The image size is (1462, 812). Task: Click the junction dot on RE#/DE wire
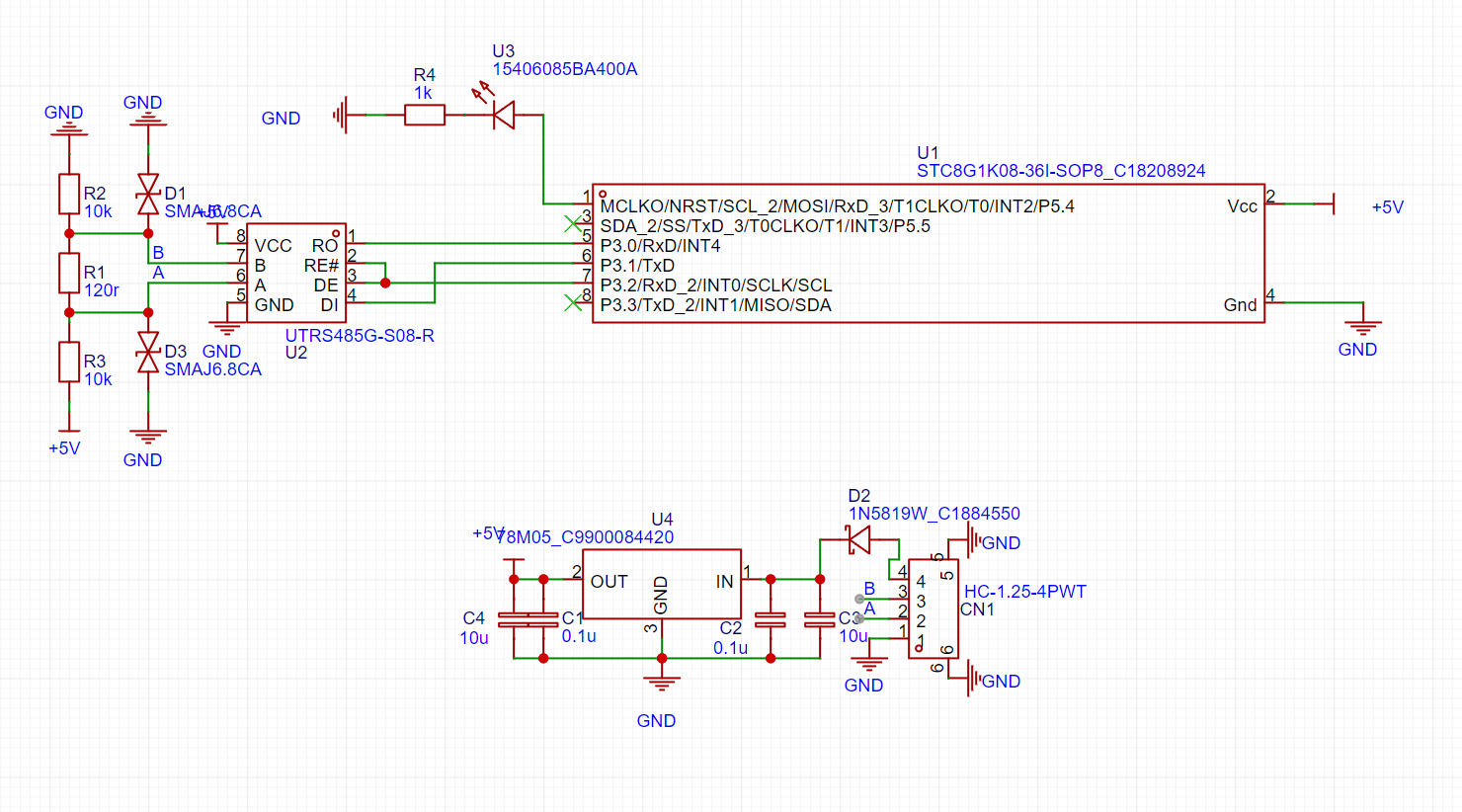coord(385,284)
